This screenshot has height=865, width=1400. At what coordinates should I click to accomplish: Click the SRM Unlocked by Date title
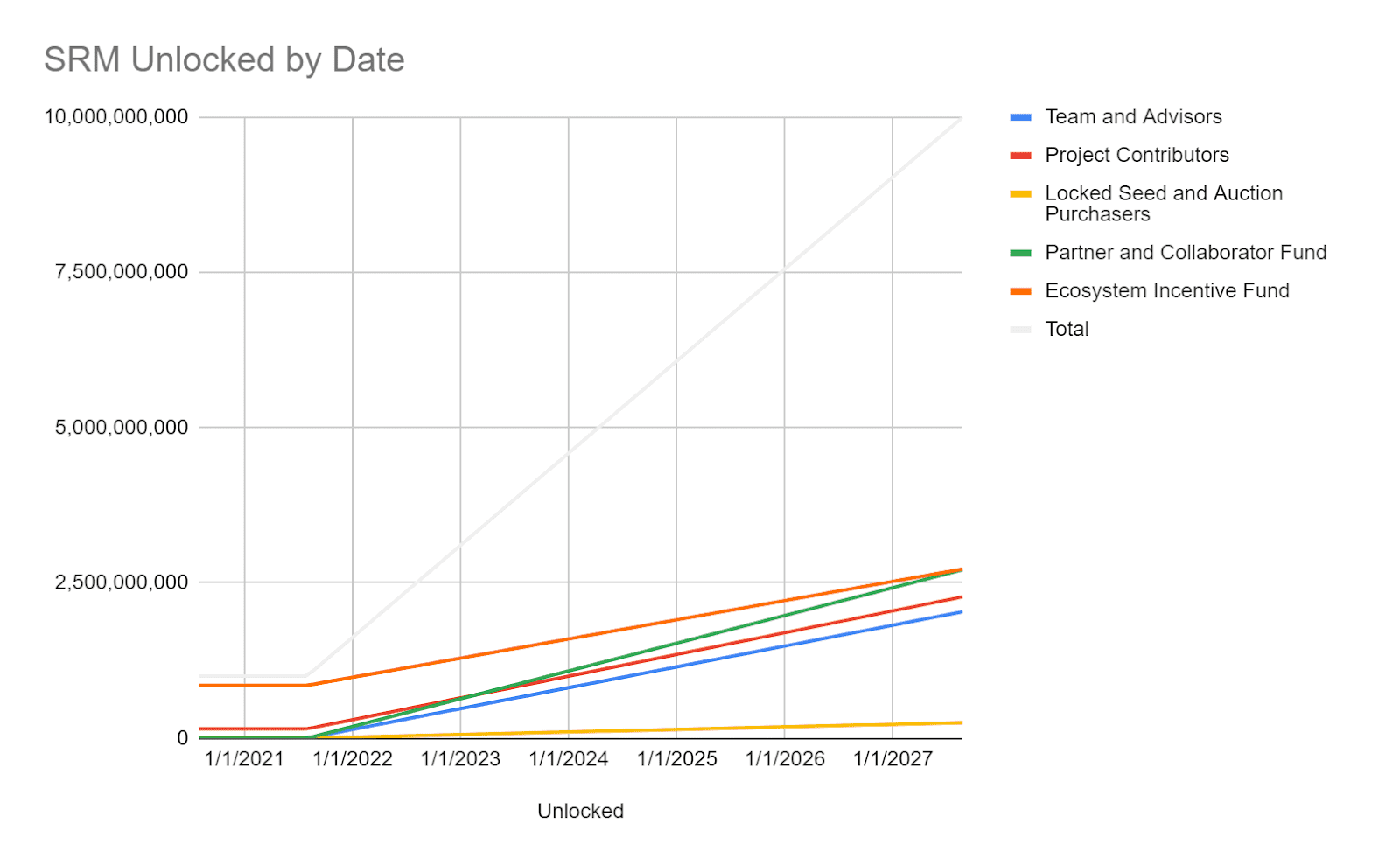pos(224,60)
